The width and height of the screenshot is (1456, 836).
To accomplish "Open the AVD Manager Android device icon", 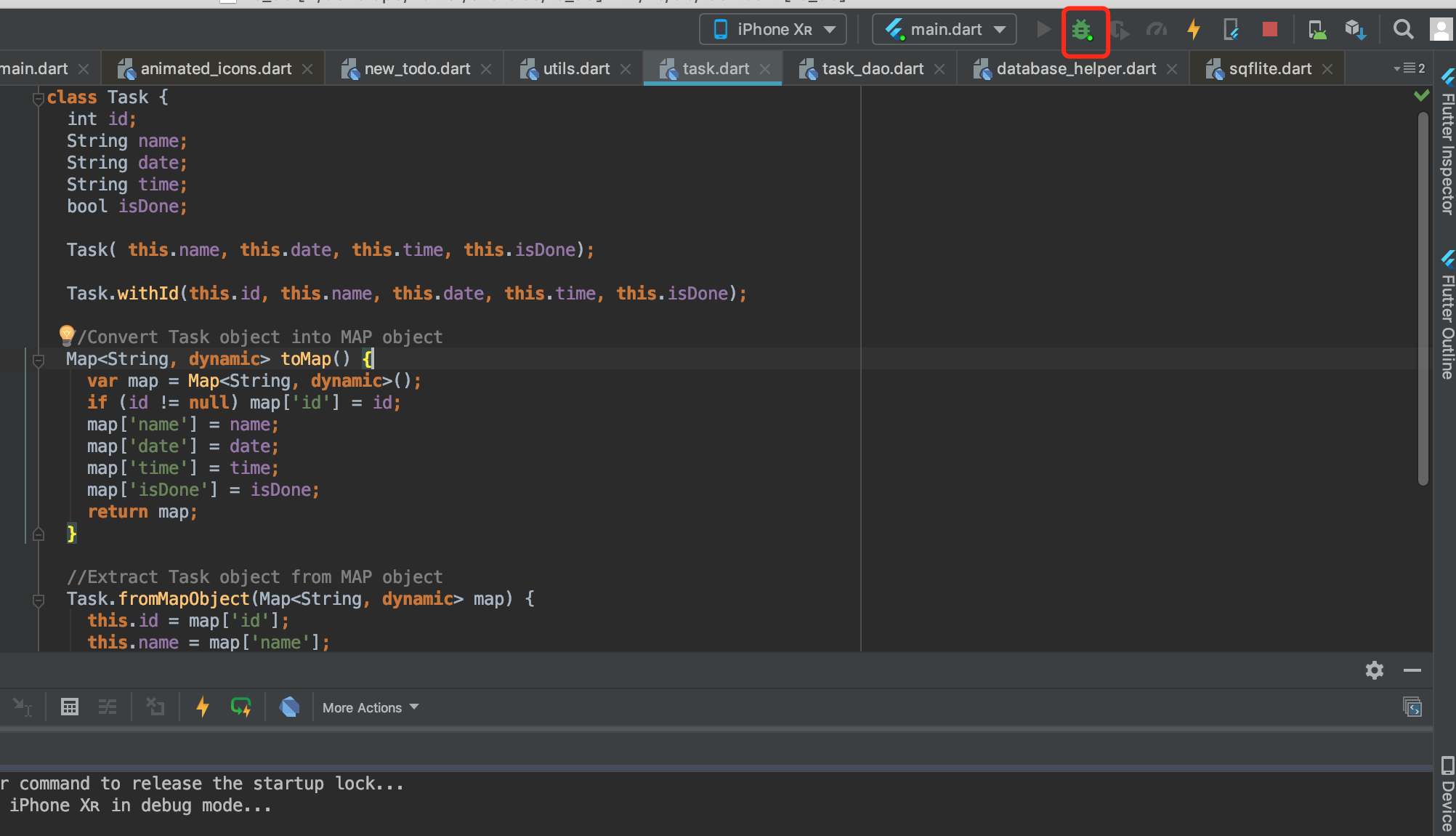I will click(1317, 30).
